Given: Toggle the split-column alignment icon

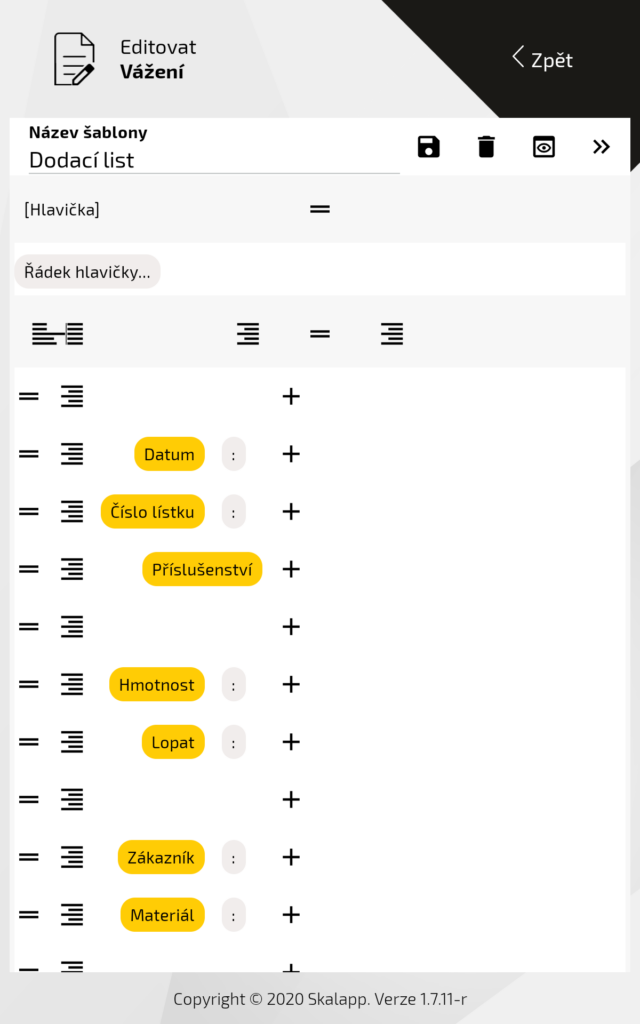Looking at the screenshot, I should (x=58, y=334).
